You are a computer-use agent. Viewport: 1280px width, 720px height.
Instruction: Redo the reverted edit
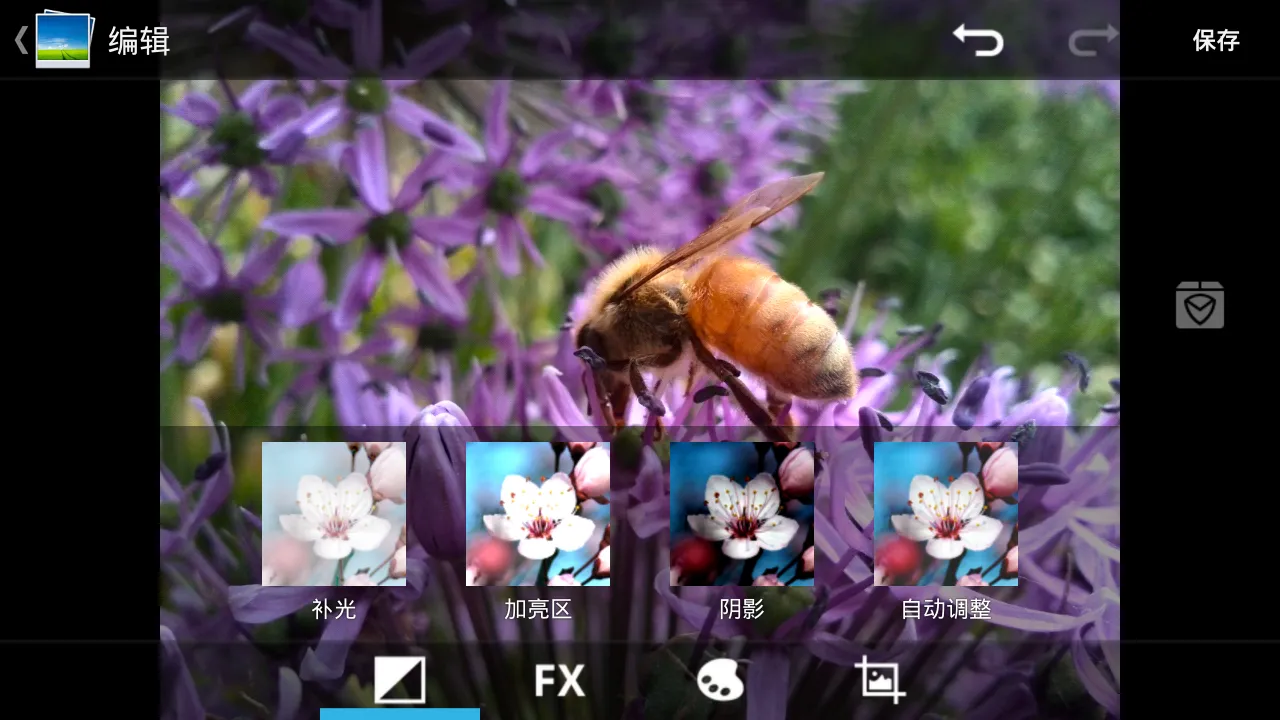point(1093,40)
